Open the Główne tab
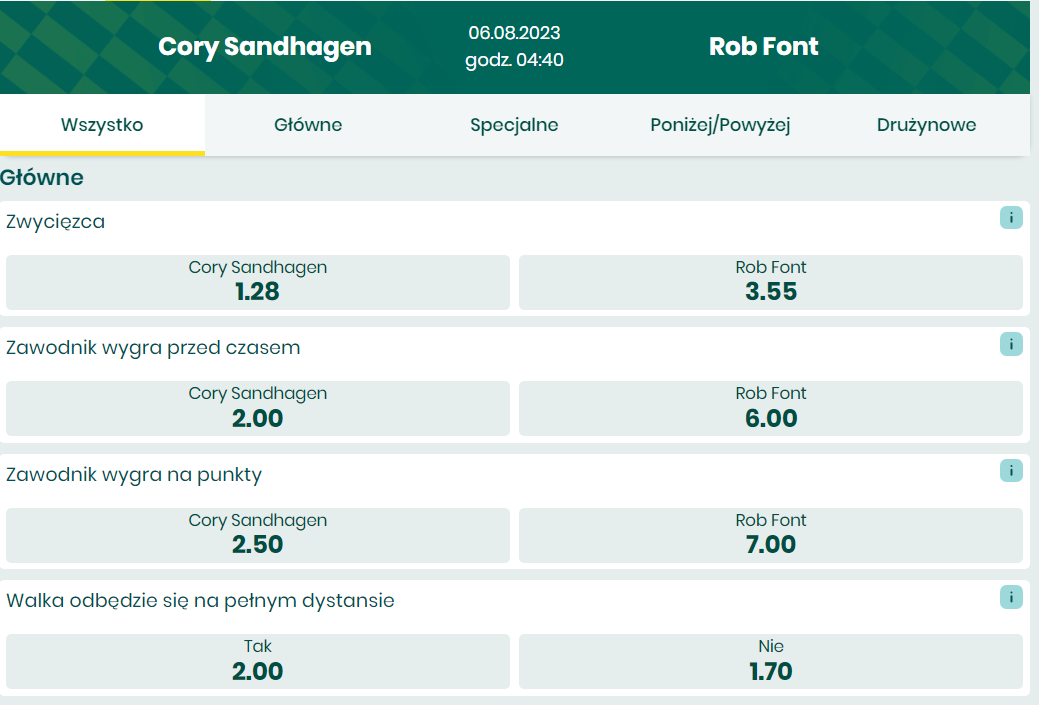This screenshot has width=1039, height=705. [x=308, y=125]
